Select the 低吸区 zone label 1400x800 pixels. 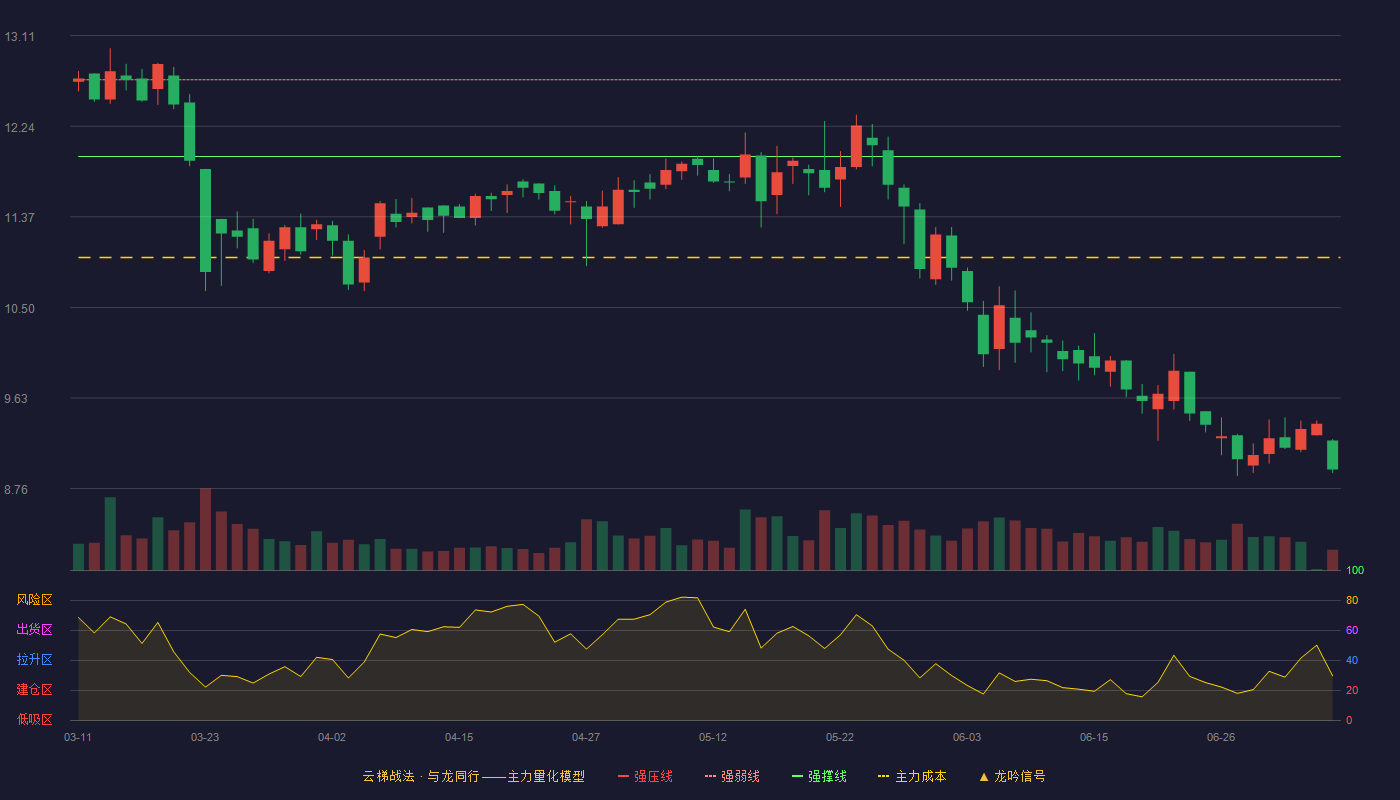tap(34, 719)
